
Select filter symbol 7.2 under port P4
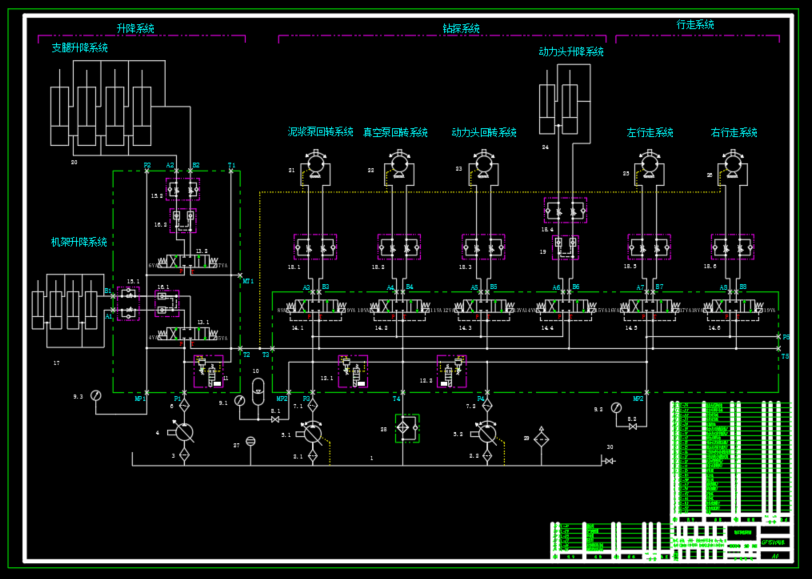tap(487, 405)
